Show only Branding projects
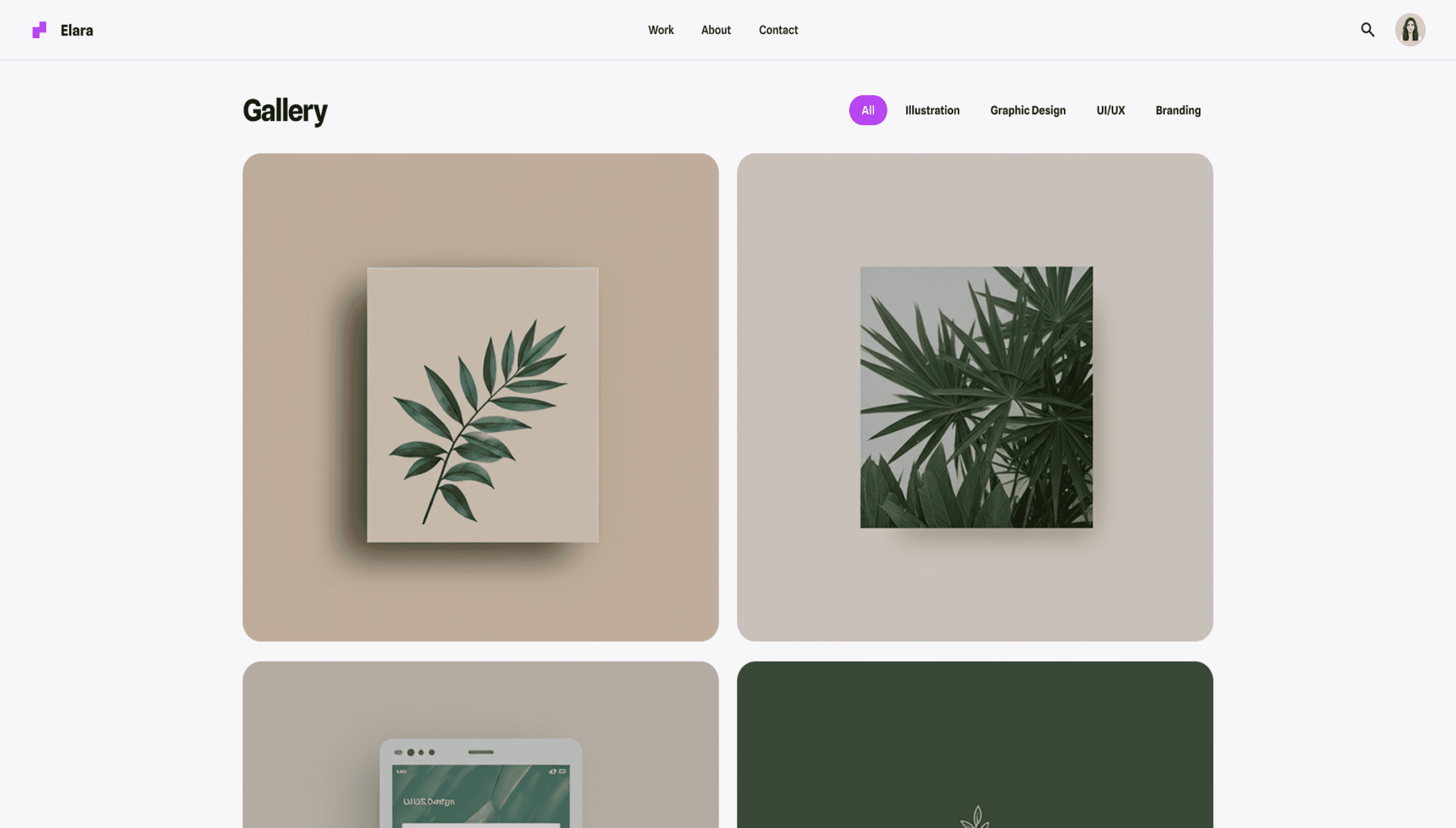 pos(1177,110)
